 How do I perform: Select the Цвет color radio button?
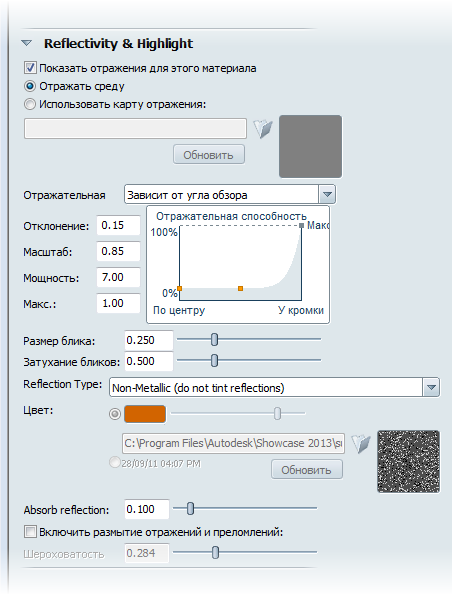click(115, 414)
